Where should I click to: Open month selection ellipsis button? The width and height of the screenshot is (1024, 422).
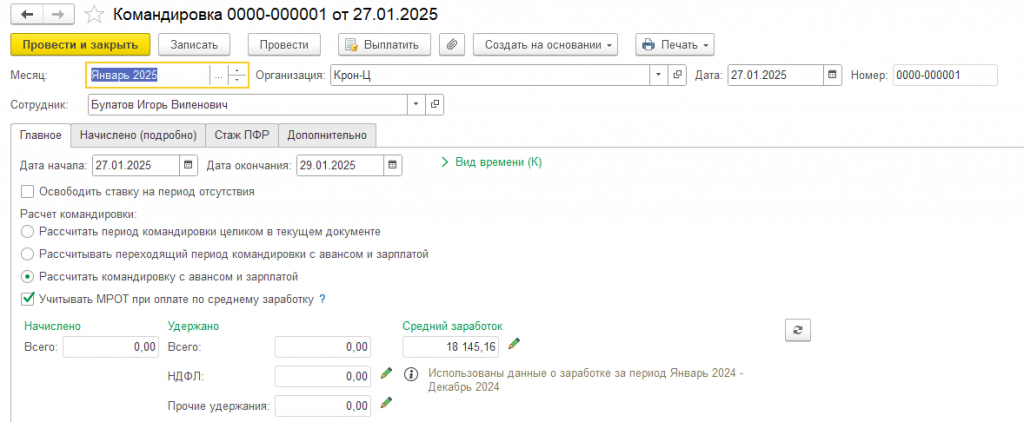[x=217, y=75]
